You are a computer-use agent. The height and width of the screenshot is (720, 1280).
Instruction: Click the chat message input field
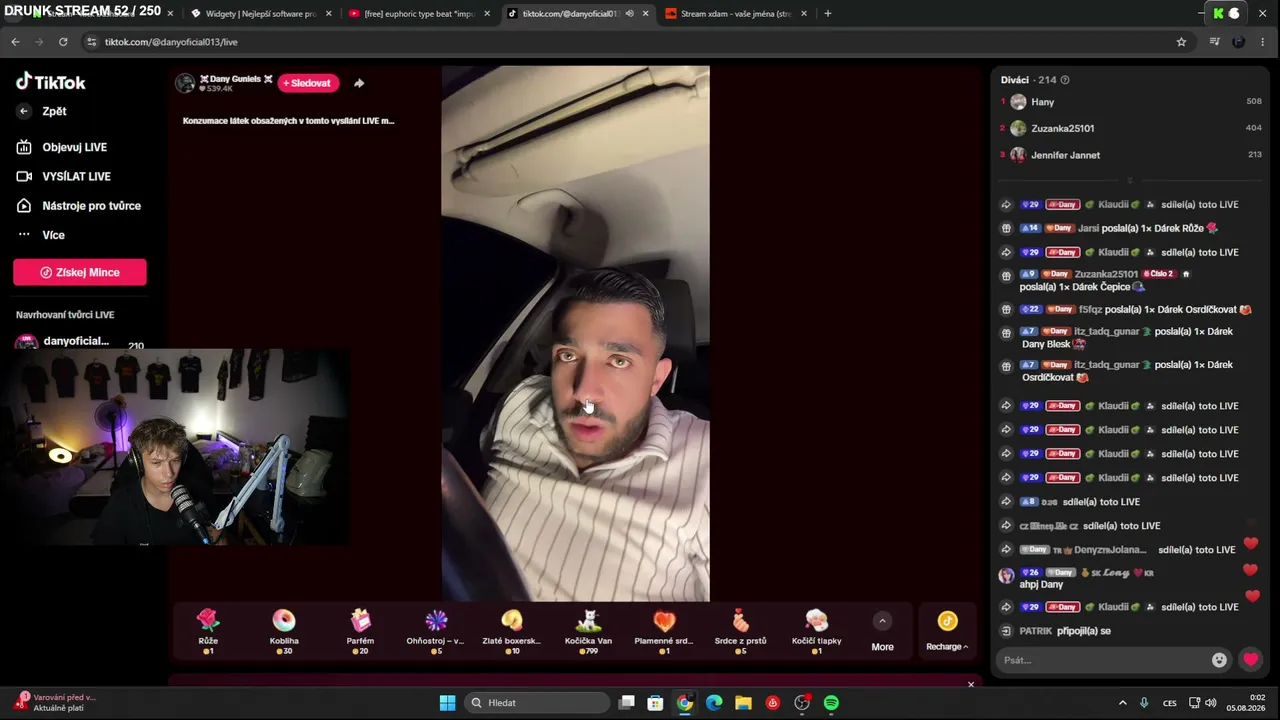(x=1104, y=660)
